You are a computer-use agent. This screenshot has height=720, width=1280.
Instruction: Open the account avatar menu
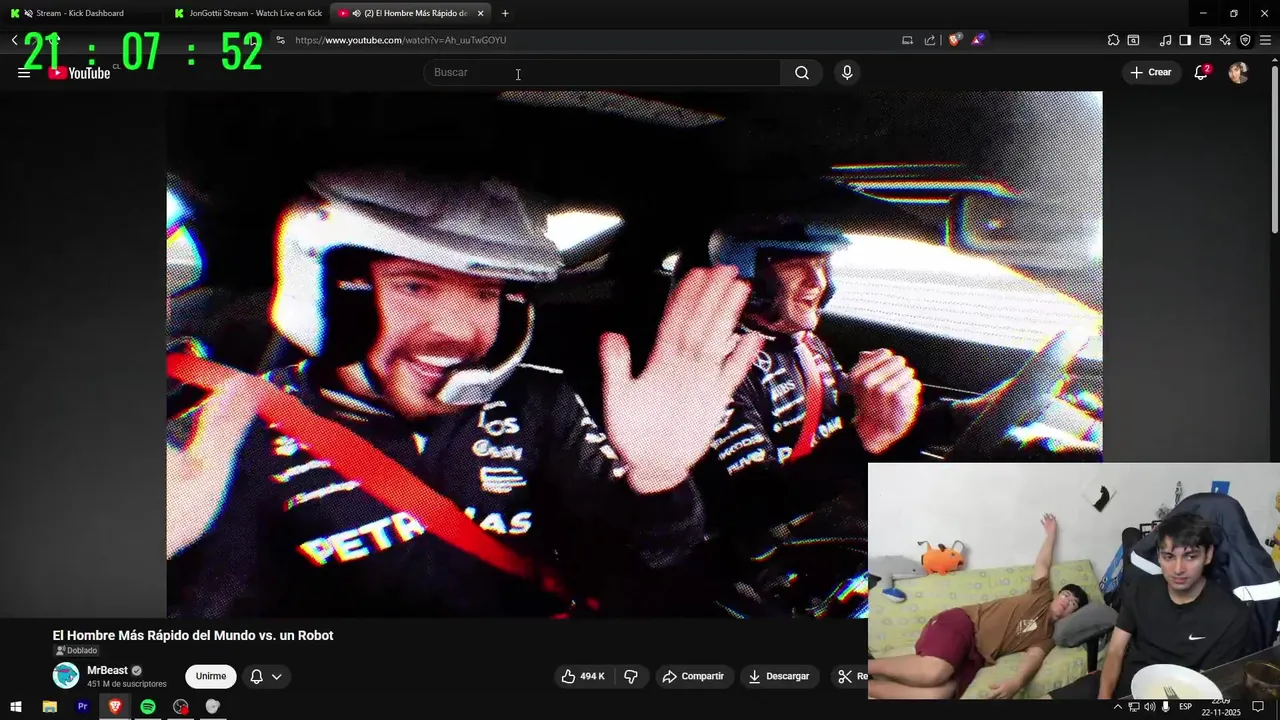point(1238,72)
